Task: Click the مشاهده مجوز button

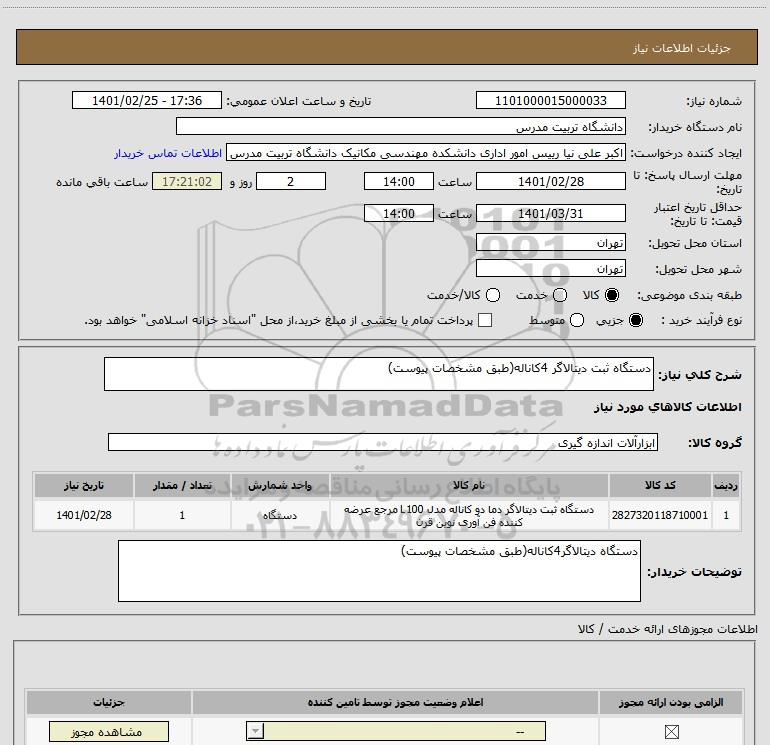Action: (109, 732)
